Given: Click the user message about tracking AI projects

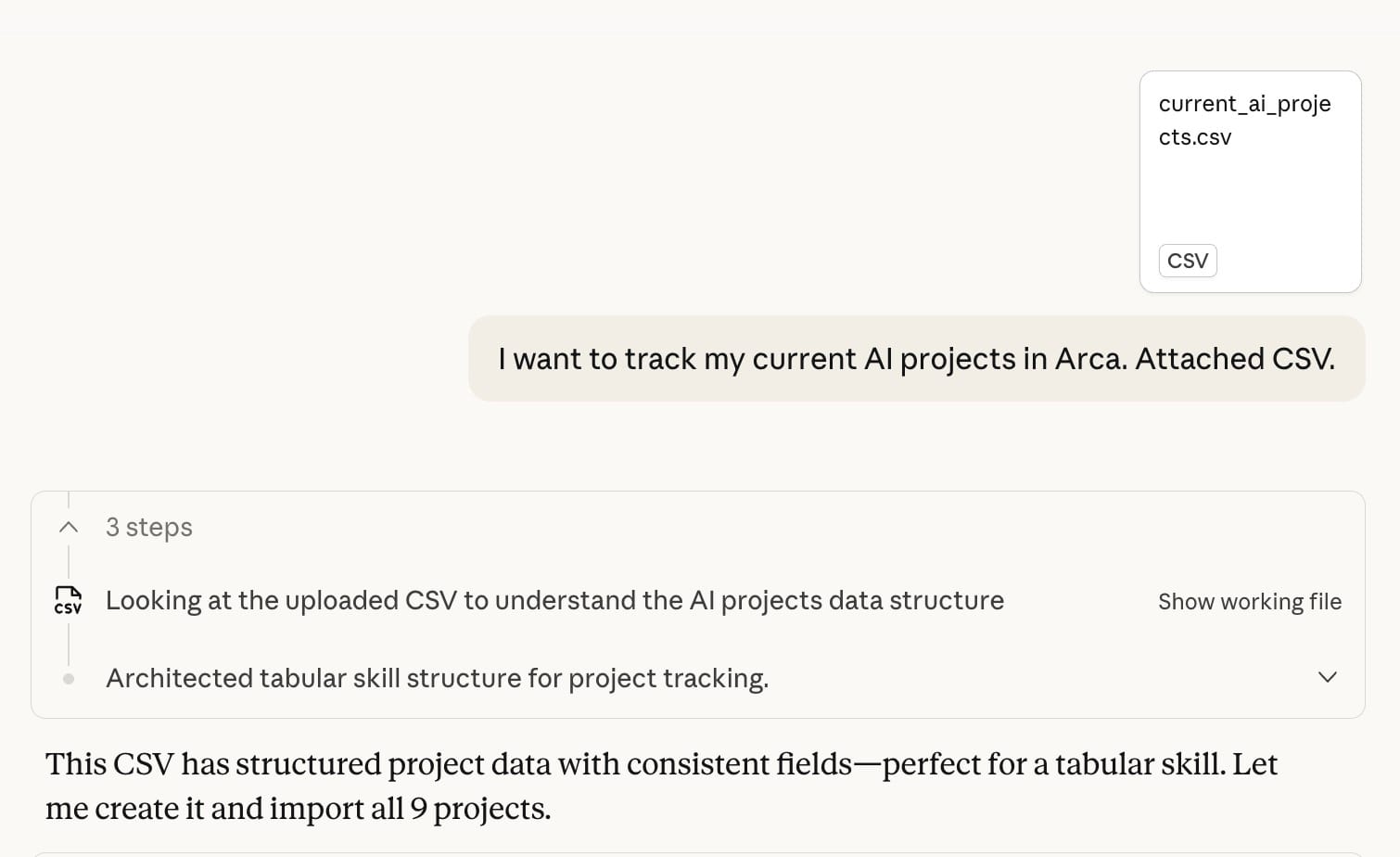Looking at the screenshot, I should click(x=916, y=359).
